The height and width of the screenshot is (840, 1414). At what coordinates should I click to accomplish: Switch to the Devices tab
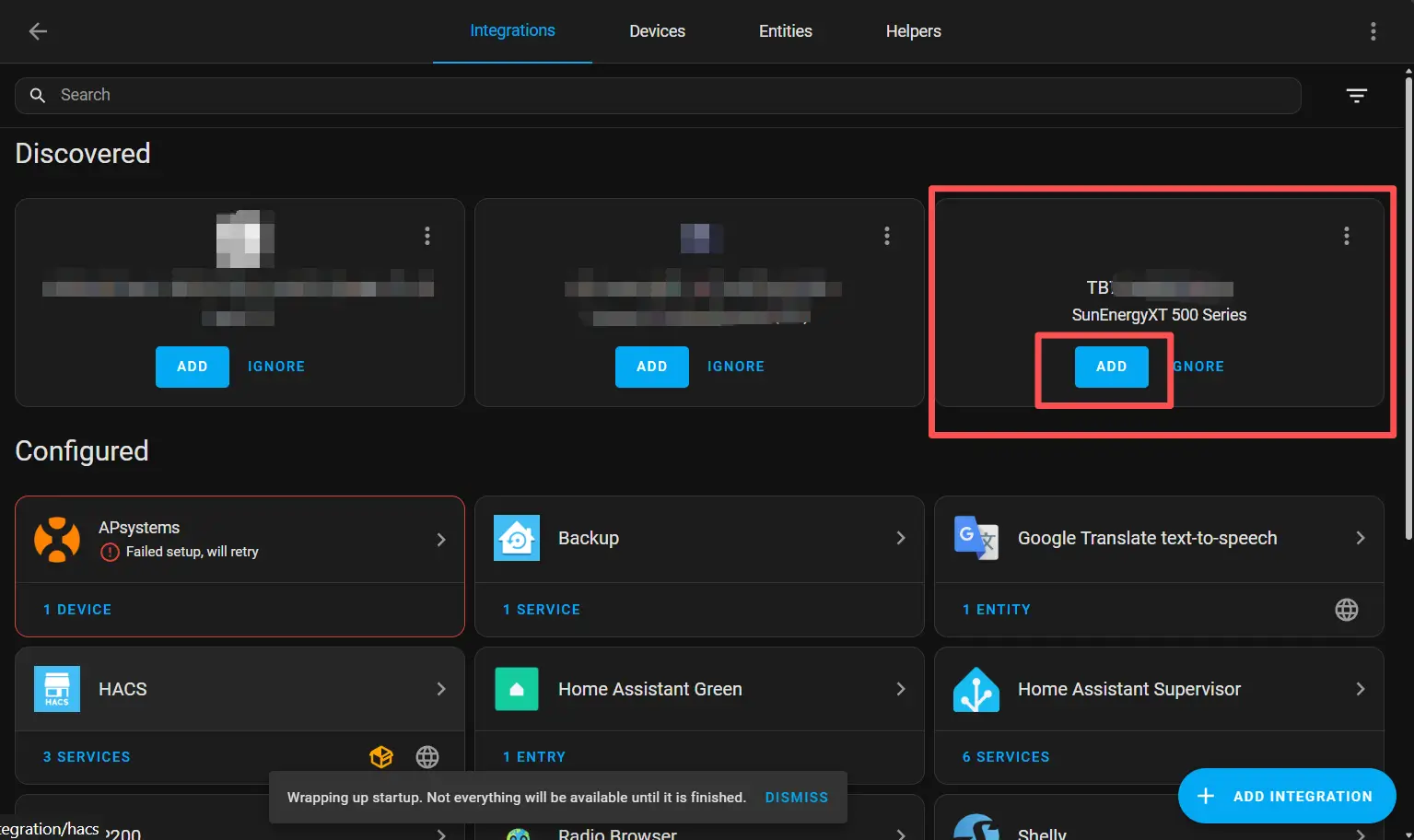657,31
